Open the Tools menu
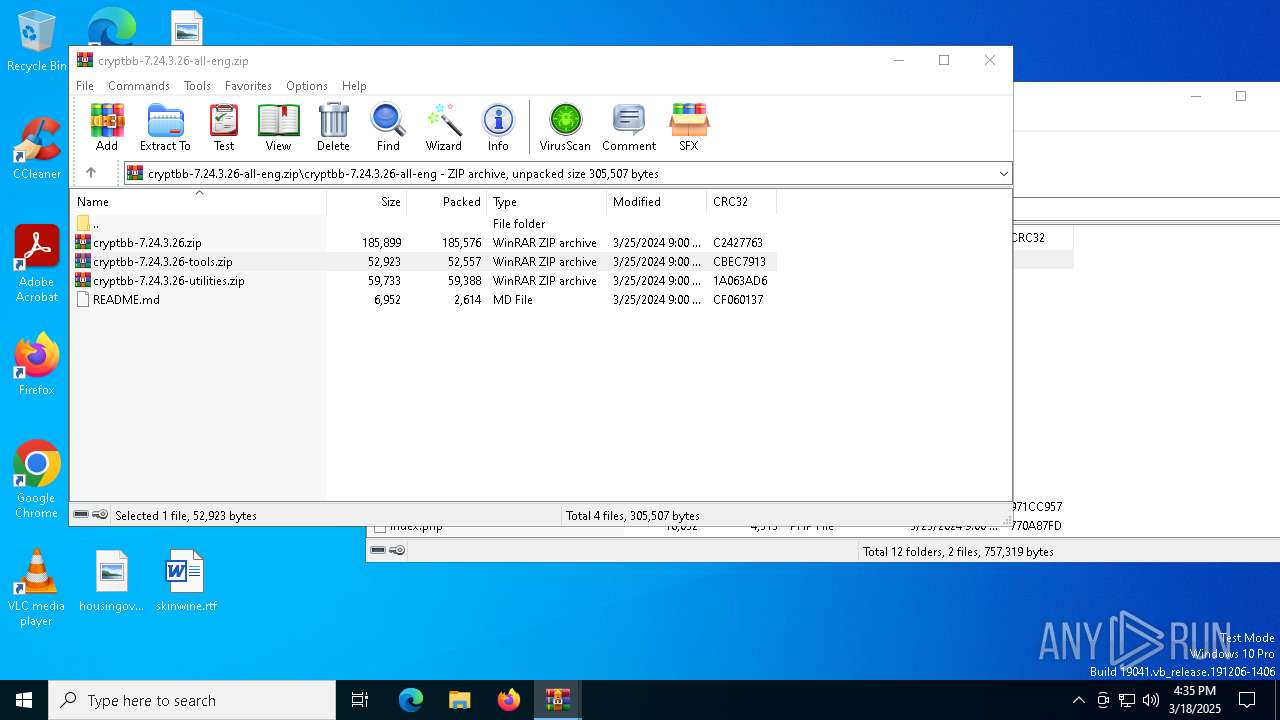The width and height of the screenshot is (1280, 720). tap(197, 86)
